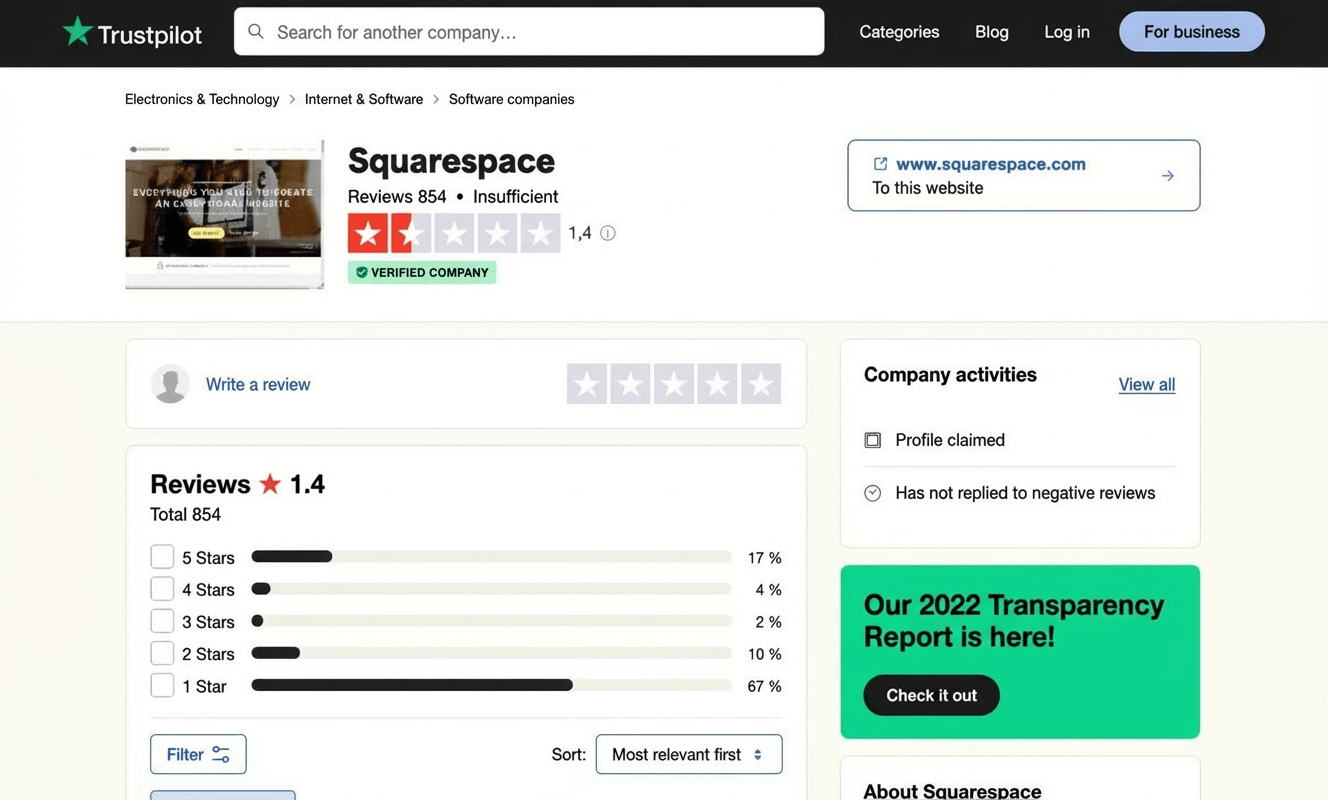1328x800 pixels.
Task: Click the Verified Company badge
Action: (421, 272)
